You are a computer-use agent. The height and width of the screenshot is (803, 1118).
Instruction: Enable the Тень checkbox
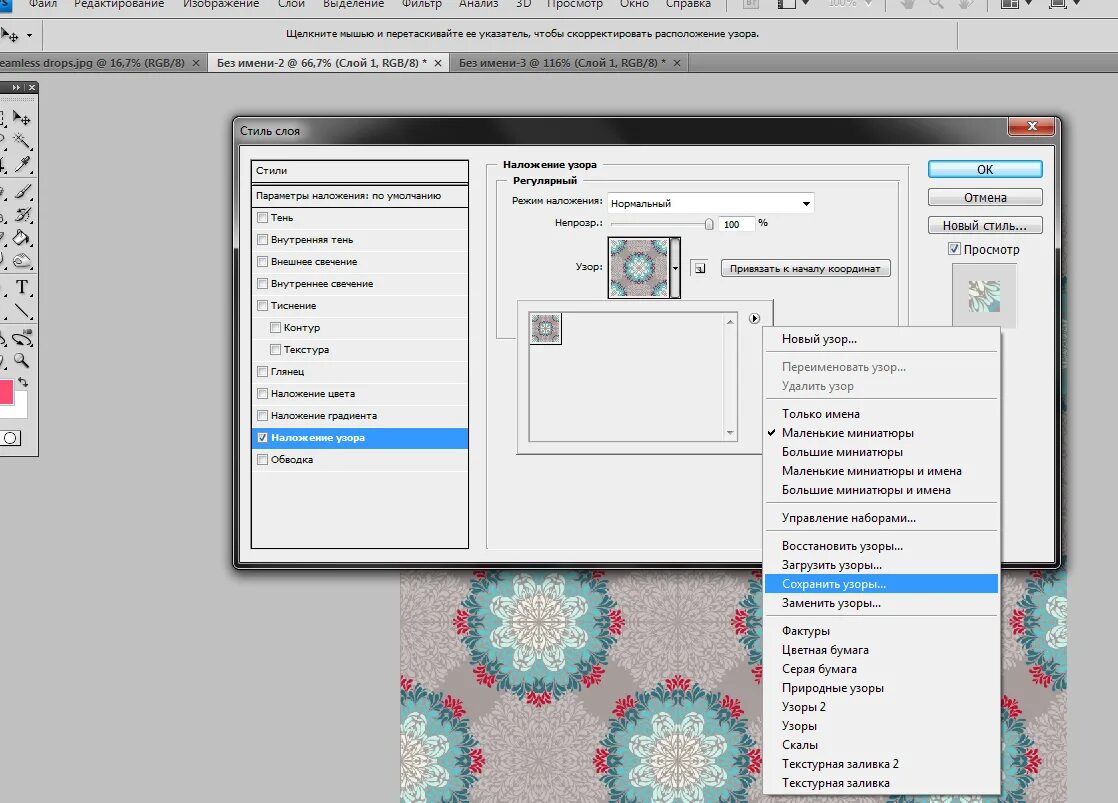pyautogui.click(x=262, y=218)
